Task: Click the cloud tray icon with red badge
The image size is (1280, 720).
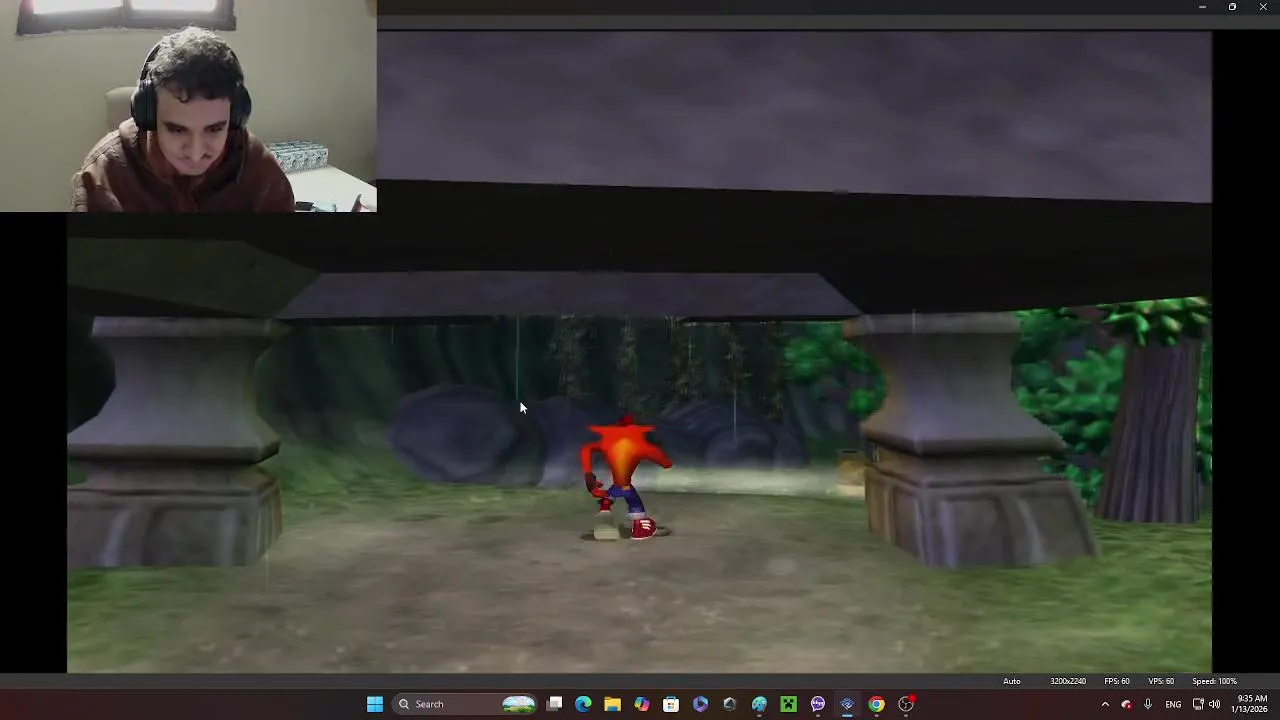Action: click(x=1126, y=704)
